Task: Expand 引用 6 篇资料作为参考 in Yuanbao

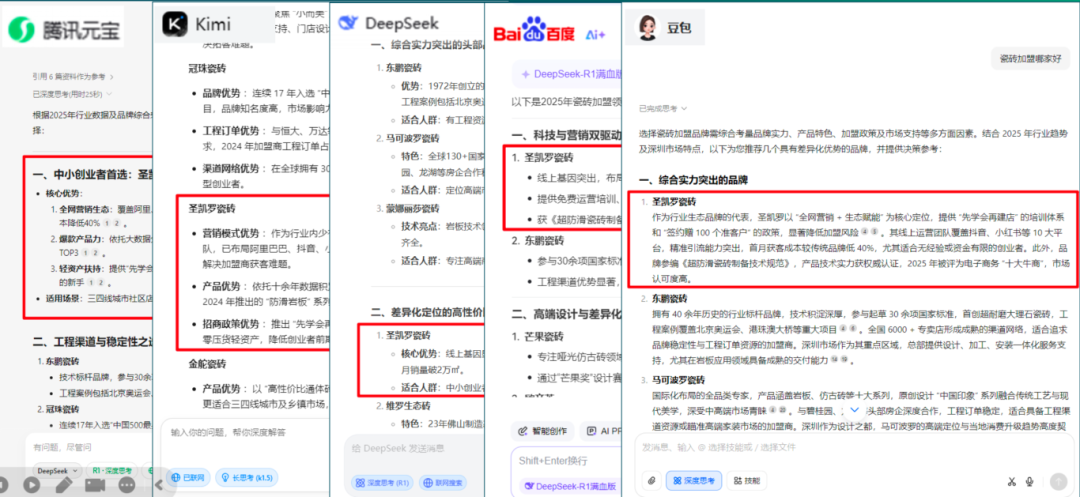Action: 73,76
